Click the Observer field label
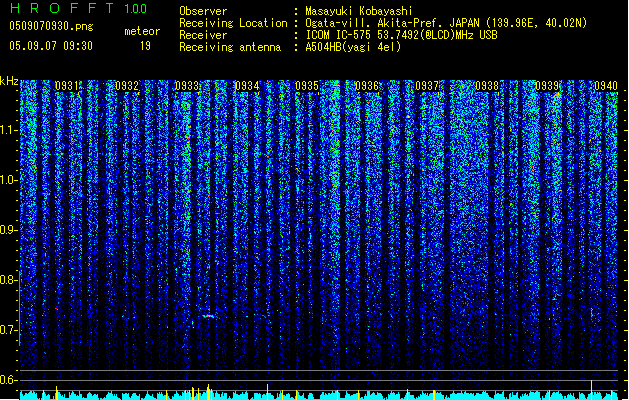This screenshot has height=400, width=629. pos(203,11)
